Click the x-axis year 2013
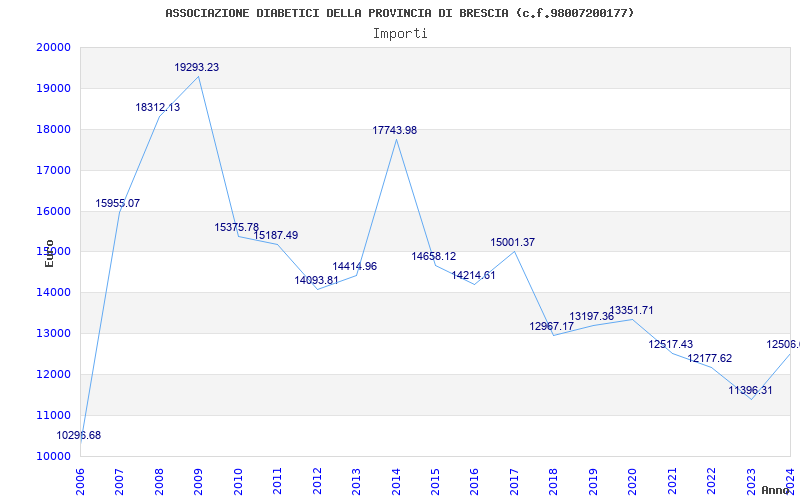Screen dimensions: 800x500 pyautogui.click(x=356, y=481)
